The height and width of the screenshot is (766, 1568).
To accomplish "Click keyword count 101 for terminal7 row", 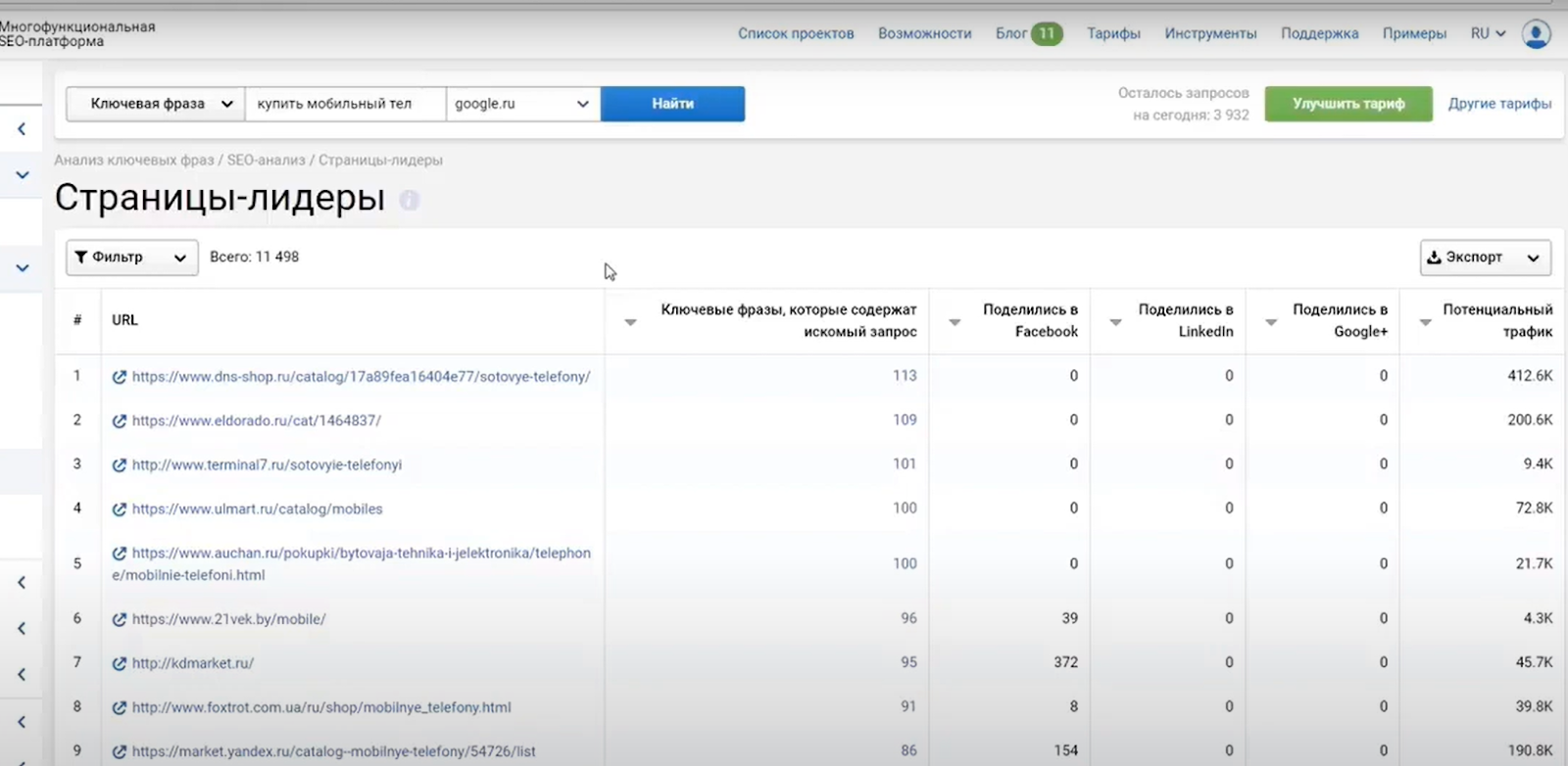I will (905, 464).
